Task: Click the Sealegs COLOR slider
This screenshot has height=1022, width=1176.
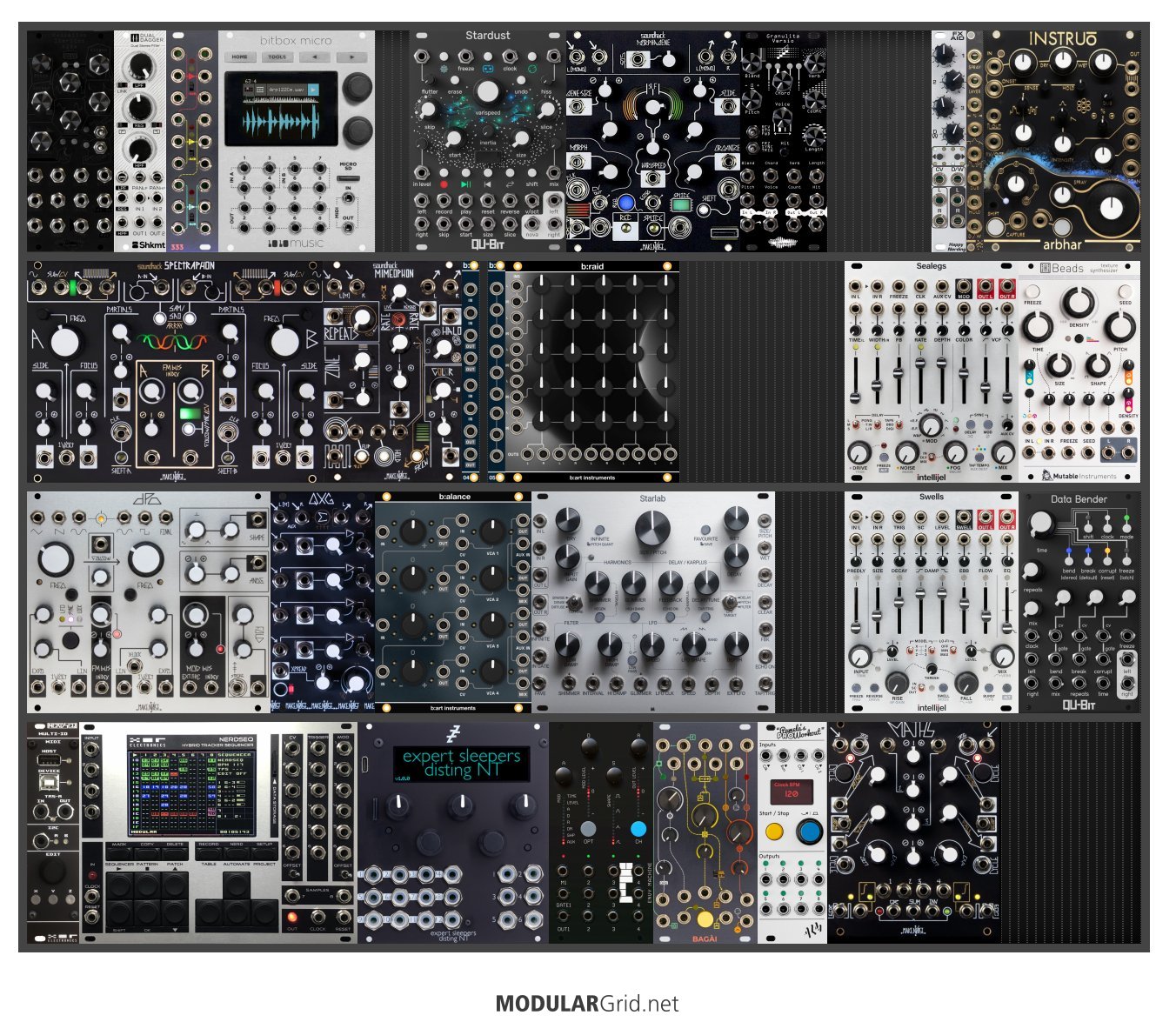Action: (964, 379)
